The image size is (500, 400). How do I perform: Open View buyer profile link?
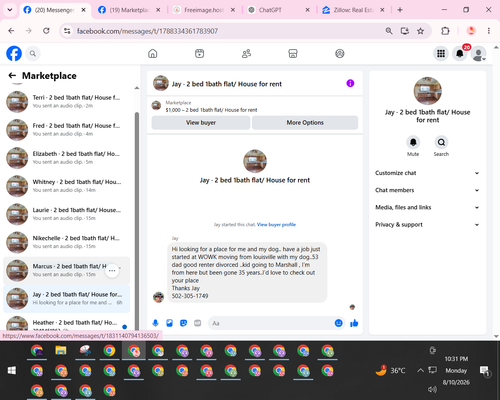click(276, 225)
